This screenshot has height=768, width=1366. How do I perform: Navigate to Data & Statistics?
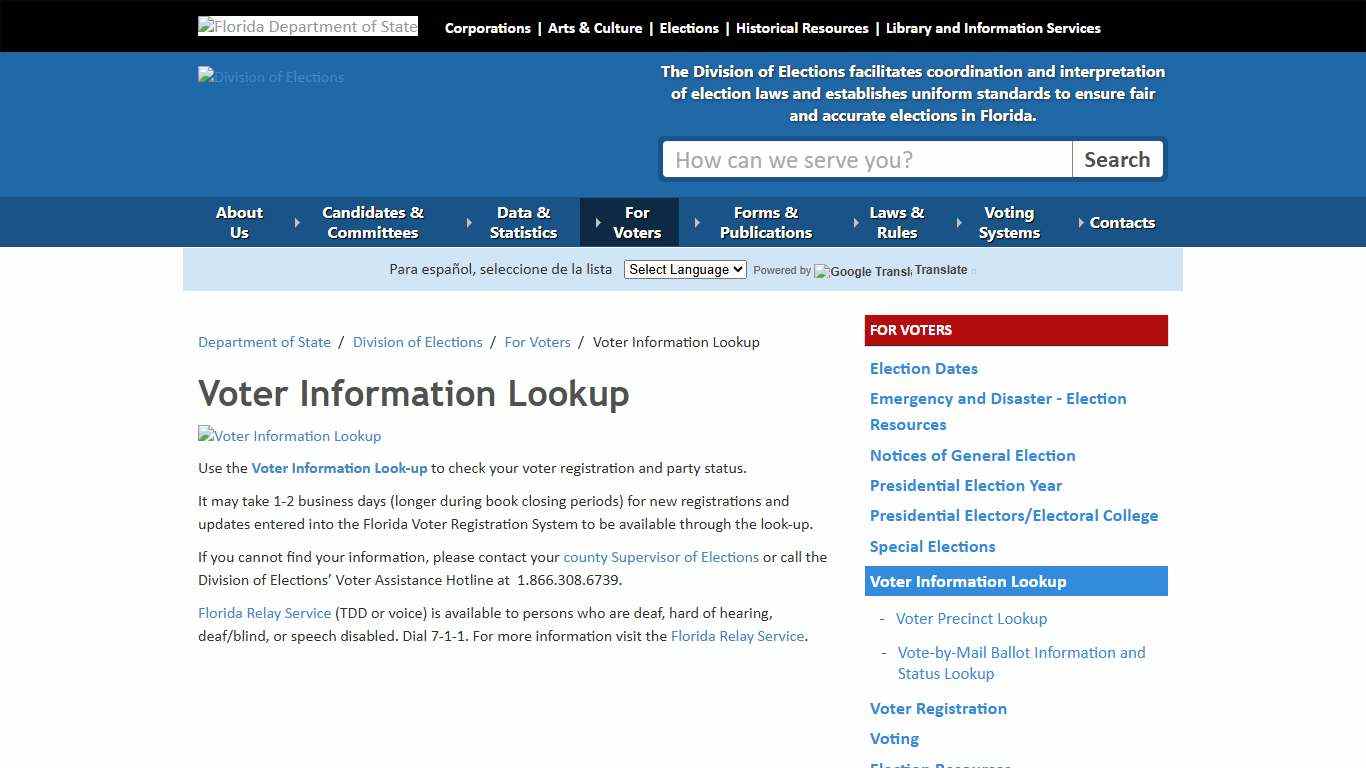(x=524, y=221)
